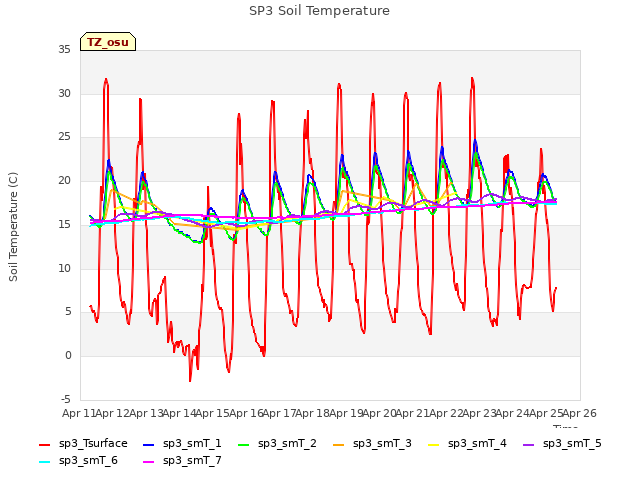
Task: Click the yellow sp3_smT_4 legend swatch
Action: click(x=433, y=444)
